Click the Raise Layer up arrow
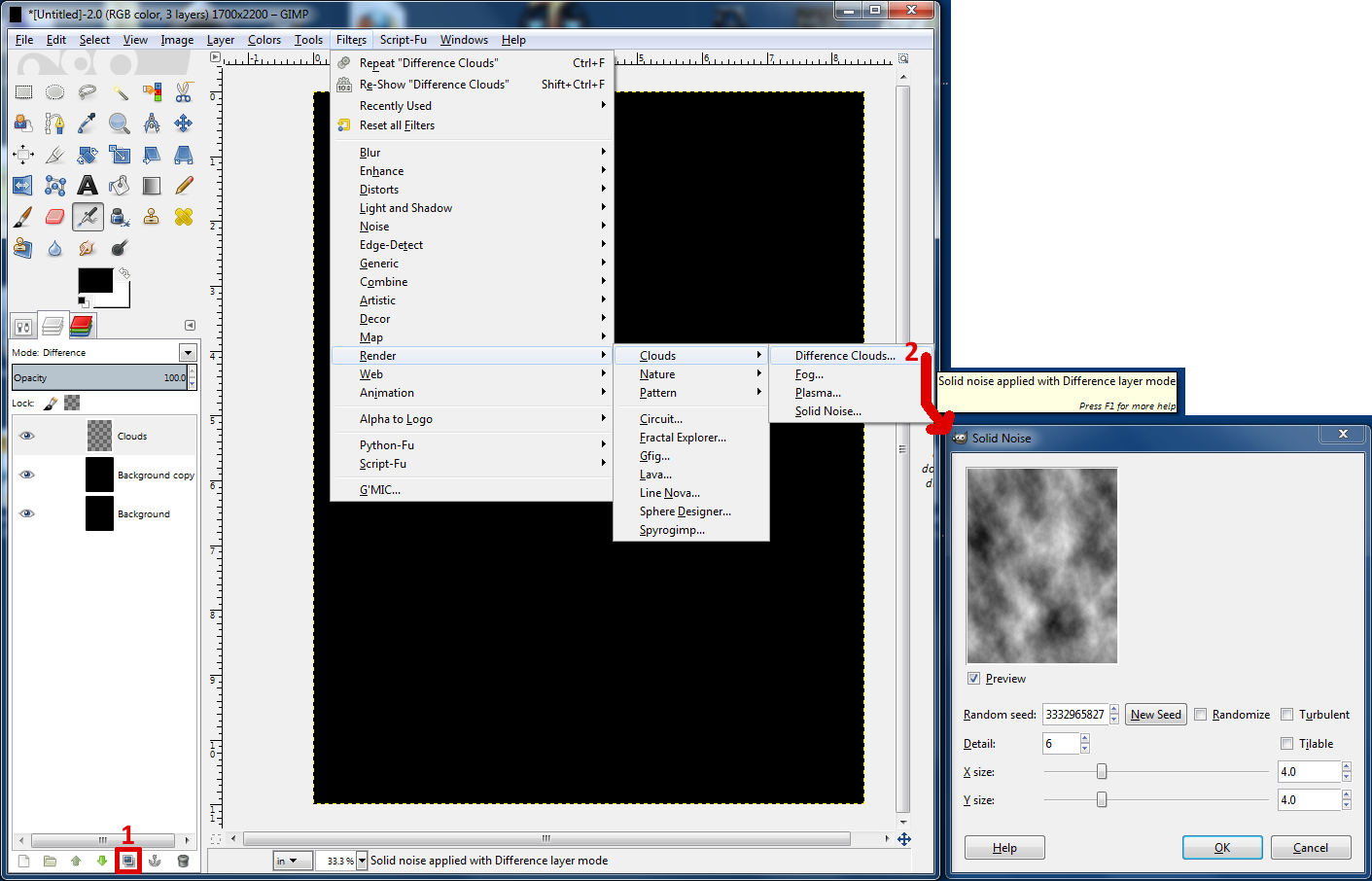 pyautogui.click(x=76, y=861)
